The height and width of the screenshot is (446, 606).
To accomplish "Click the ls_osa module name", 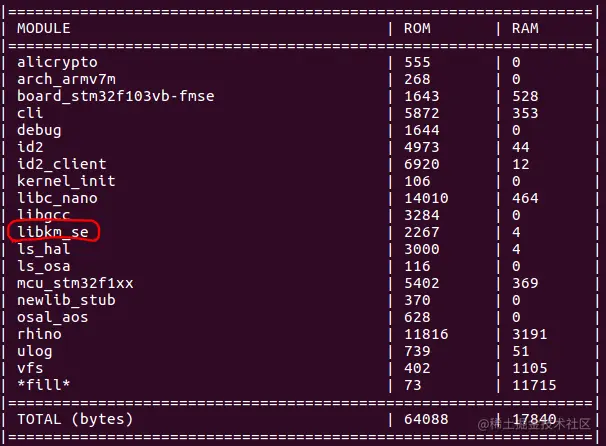I will click(x=44, y=266).
